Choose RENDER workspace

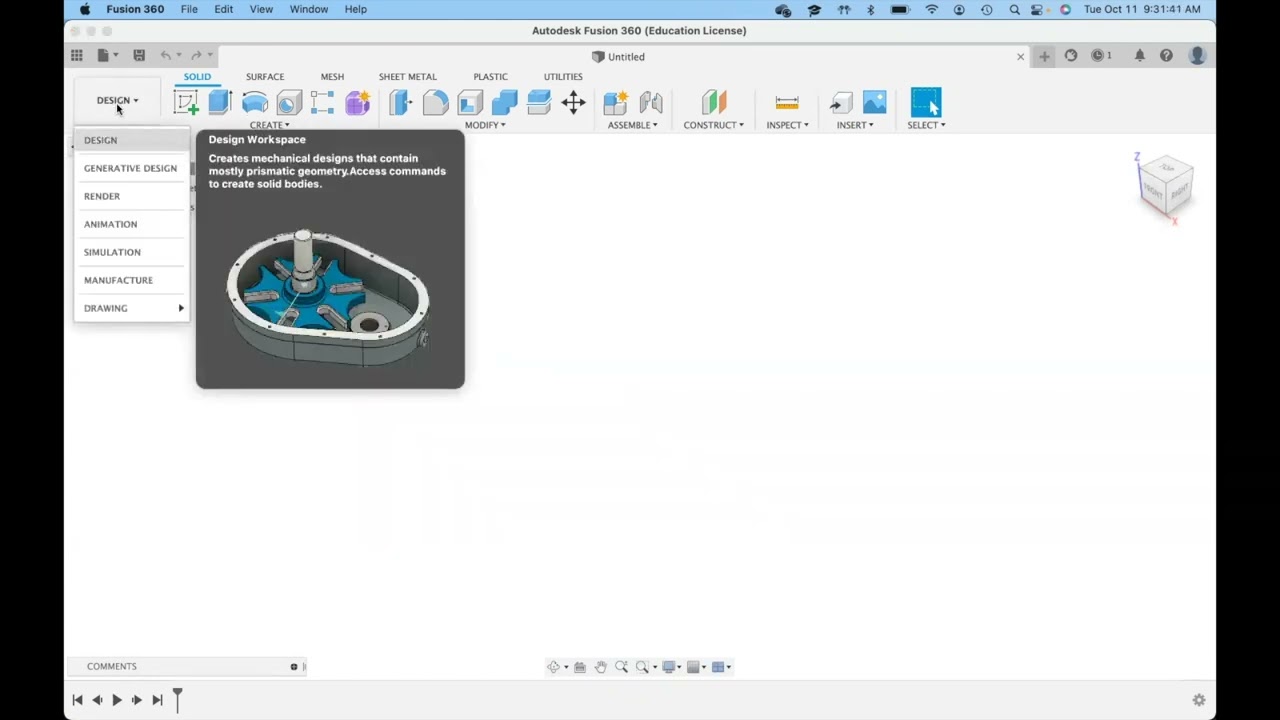click(x=131, y=196)
